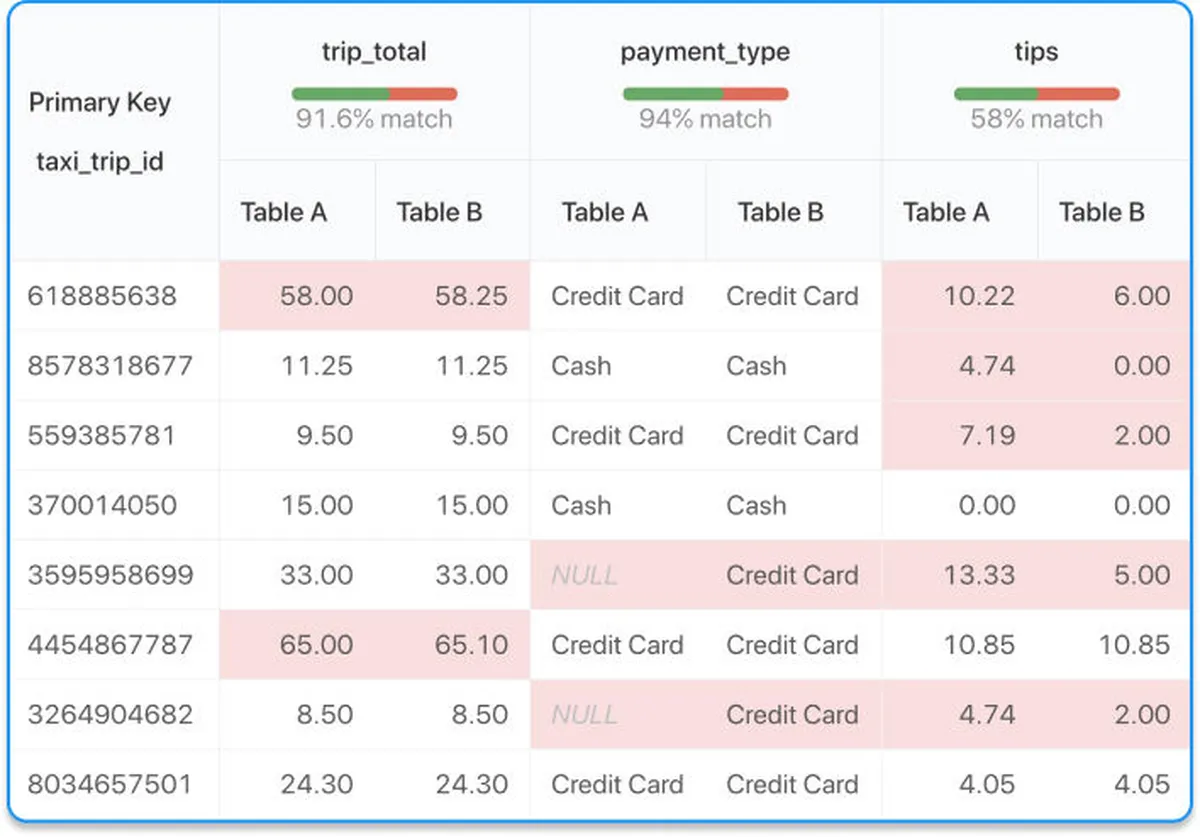Select Table B subheader under trip_total
The image size is (1200, 837).
tap(439, 212)
